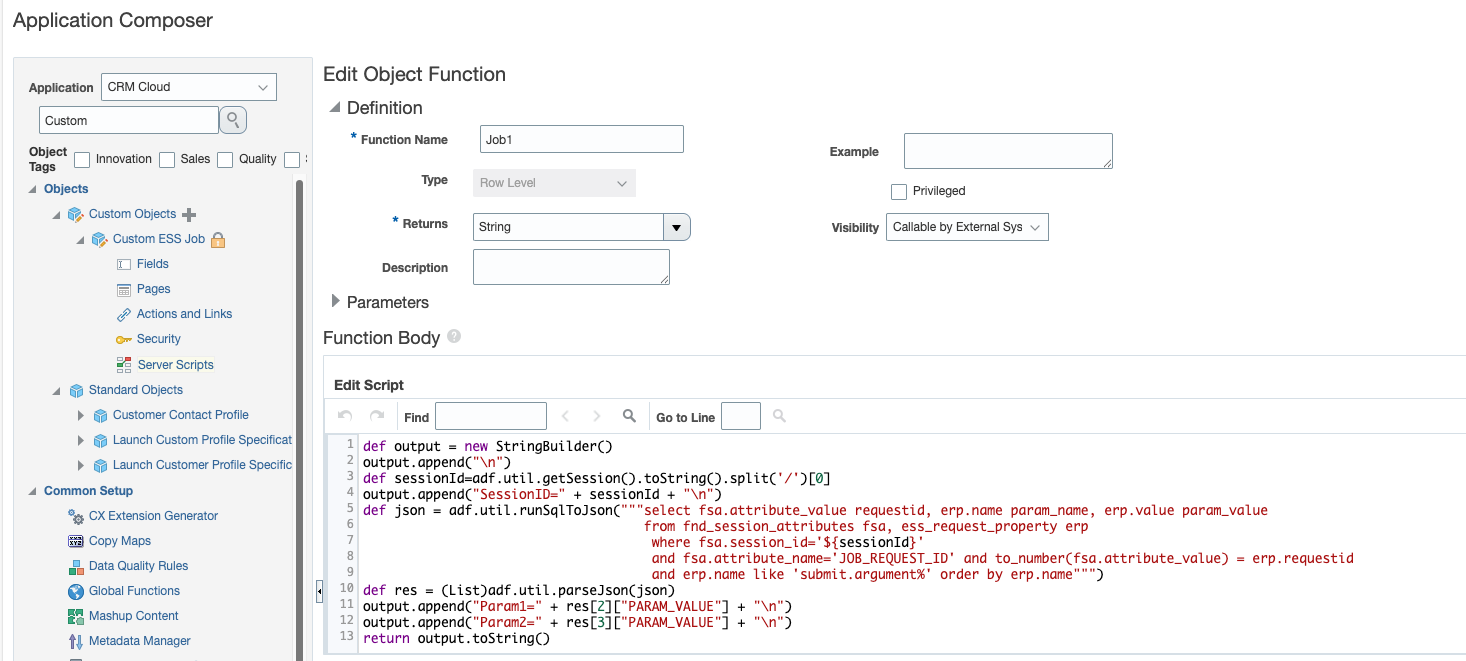The image size is (1466, 661).
Task: Click the find previous chevron arrow
Action: click(565, 416)
